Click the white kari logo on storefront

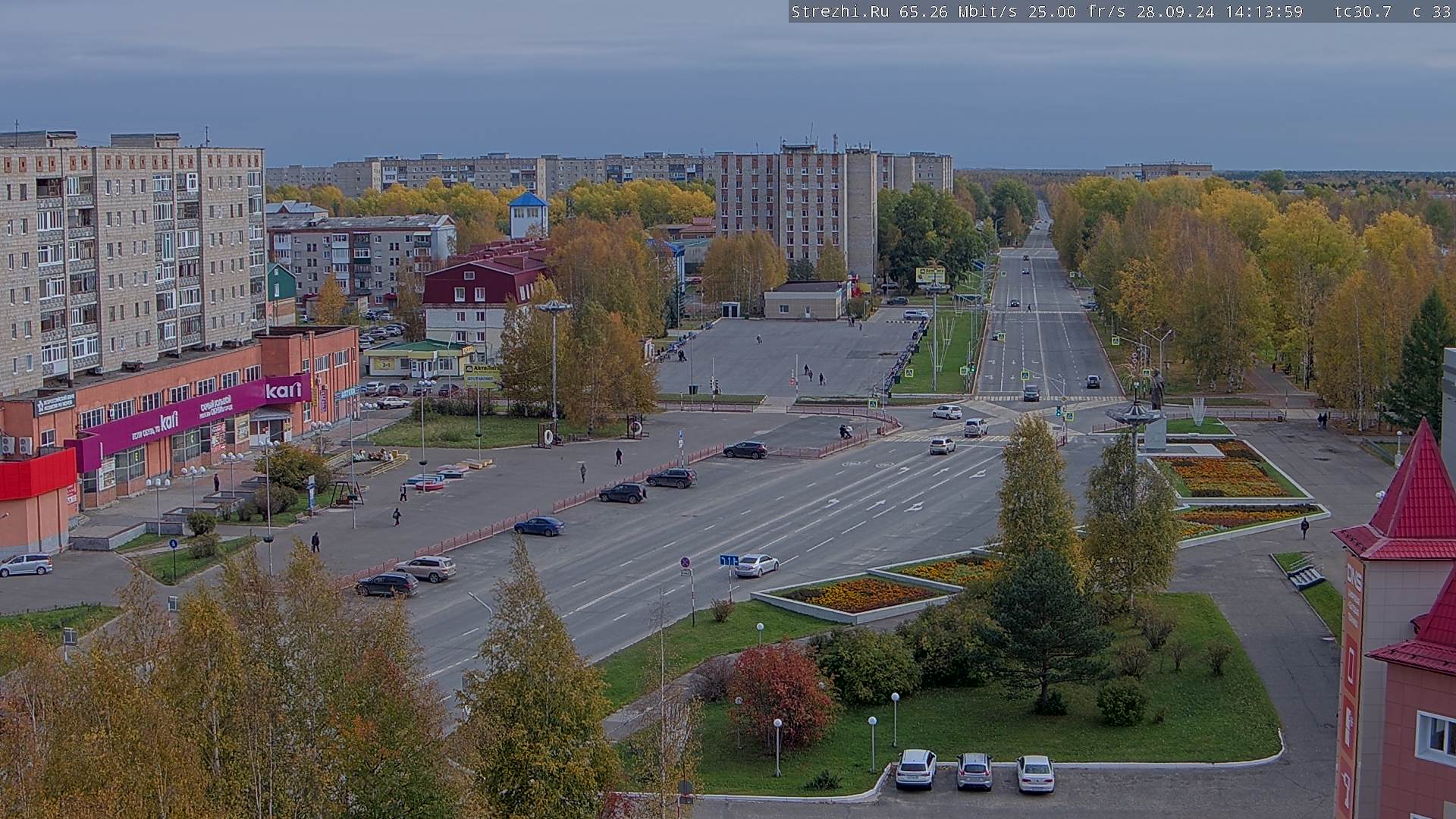tap(283, 390)
